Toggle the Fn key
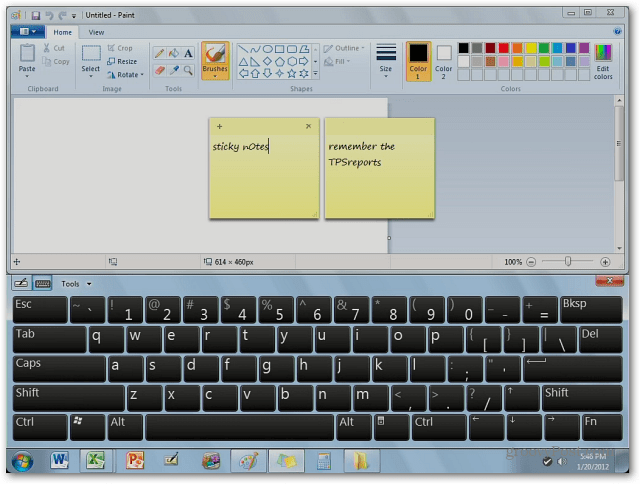 click(602, 427)
